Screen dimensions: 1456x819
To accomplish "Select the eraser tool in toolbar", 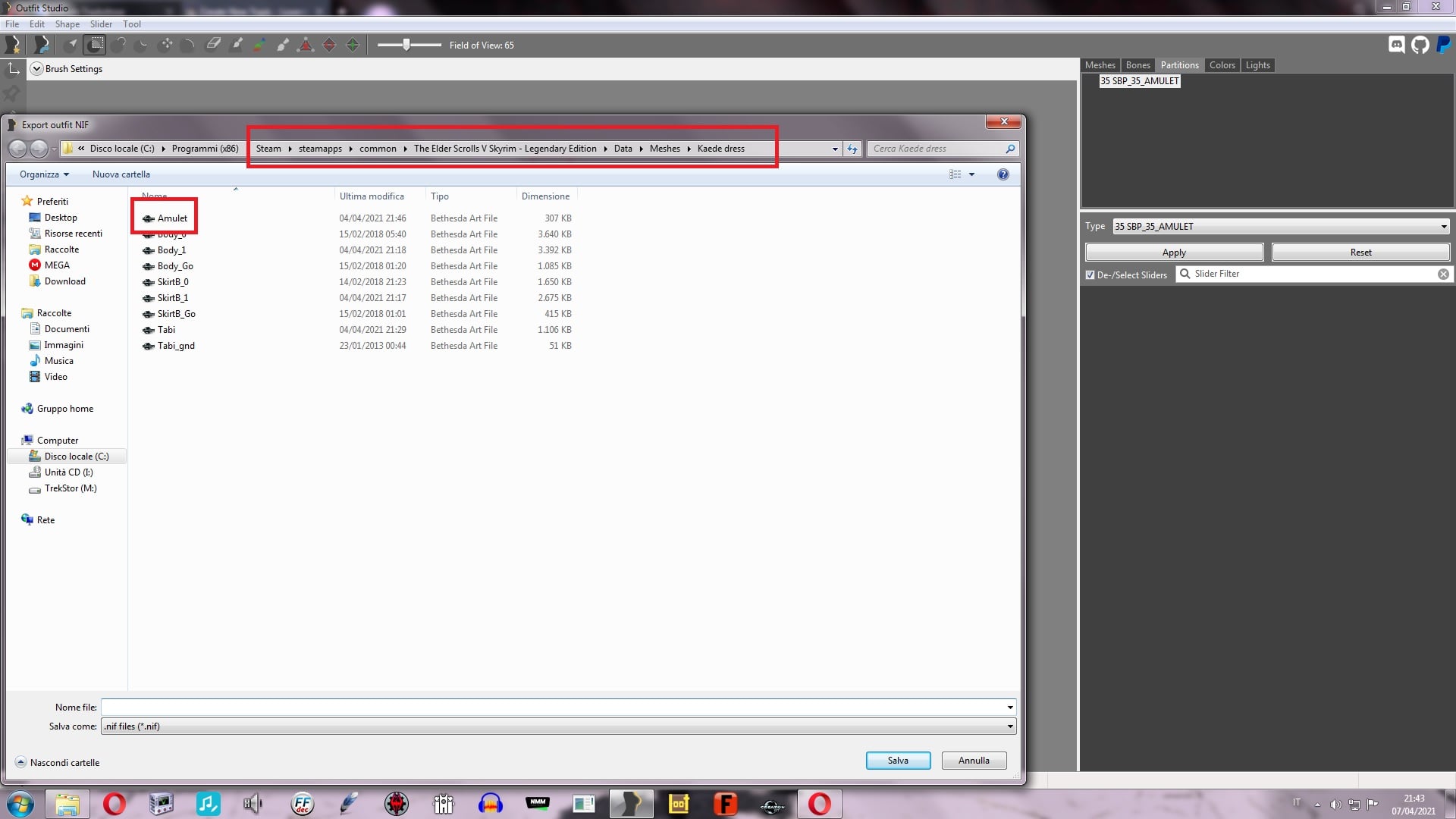I will (213, 45).
